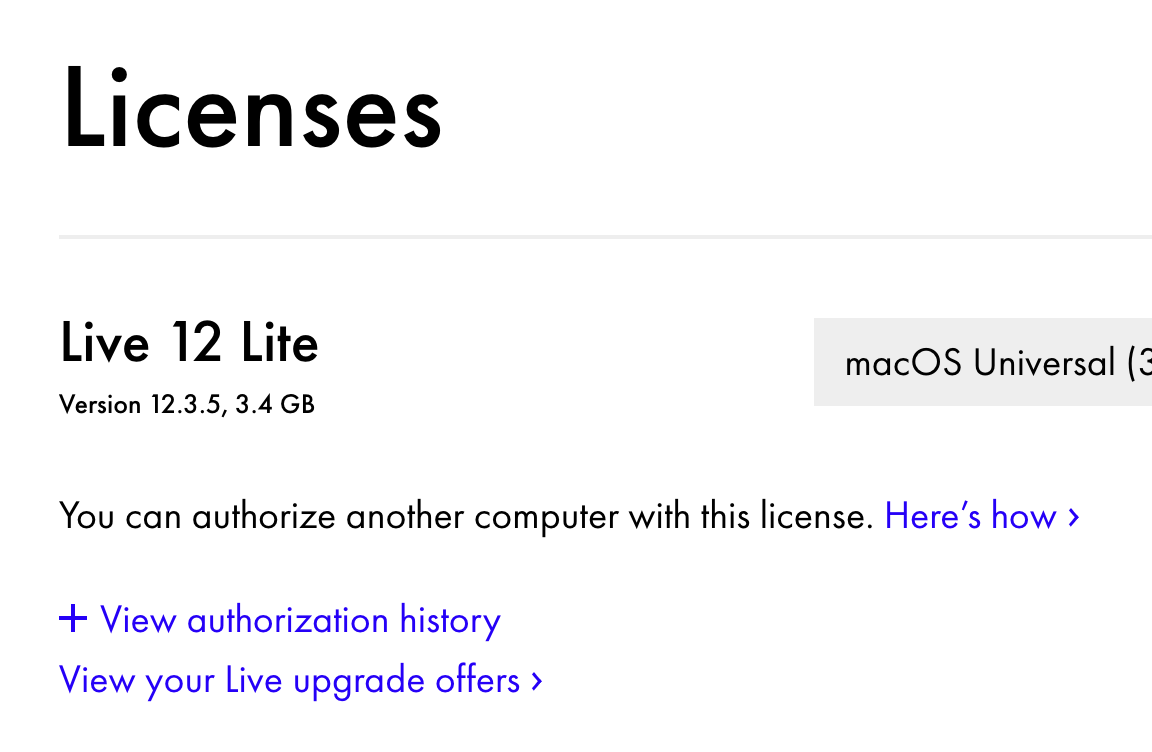Click the word history in the authorization expander
This screenshot has height=752, width=1152.
pyautogui.click(x=450, y=620)
